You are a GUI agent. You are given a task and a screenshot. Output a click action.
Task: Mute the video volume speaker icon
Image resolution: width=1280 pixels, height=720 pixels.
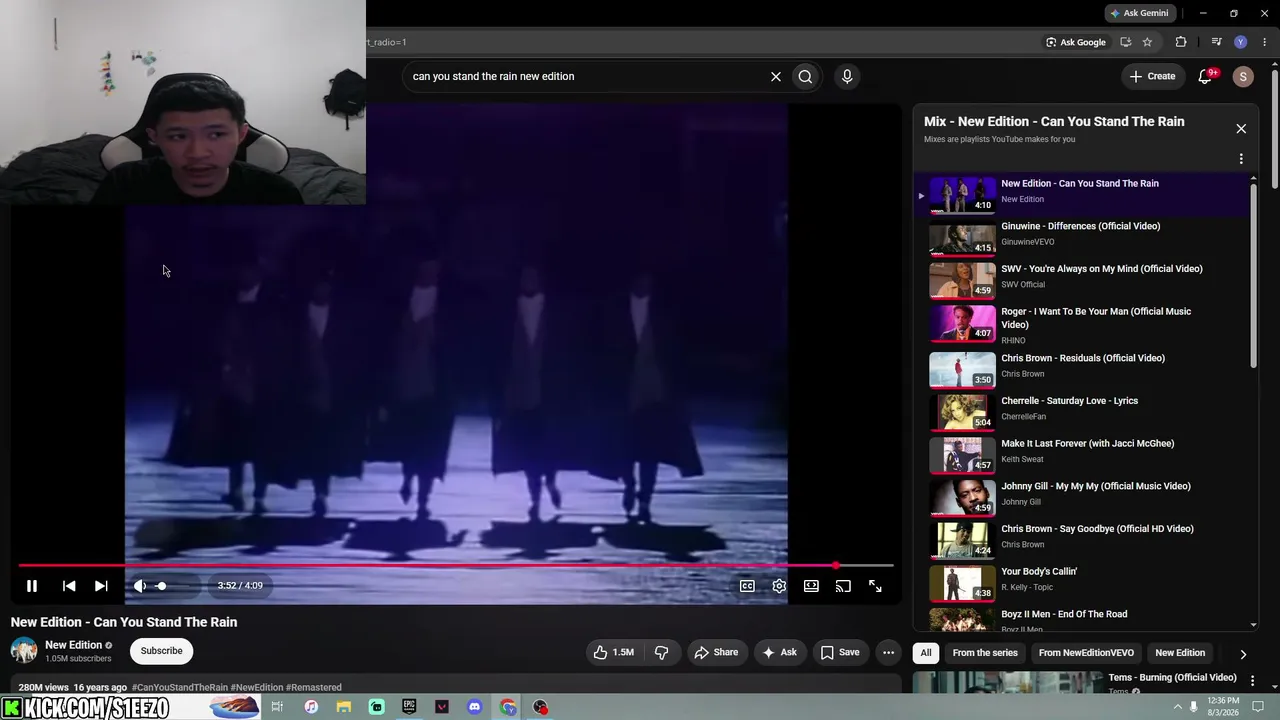pos(140,586)
